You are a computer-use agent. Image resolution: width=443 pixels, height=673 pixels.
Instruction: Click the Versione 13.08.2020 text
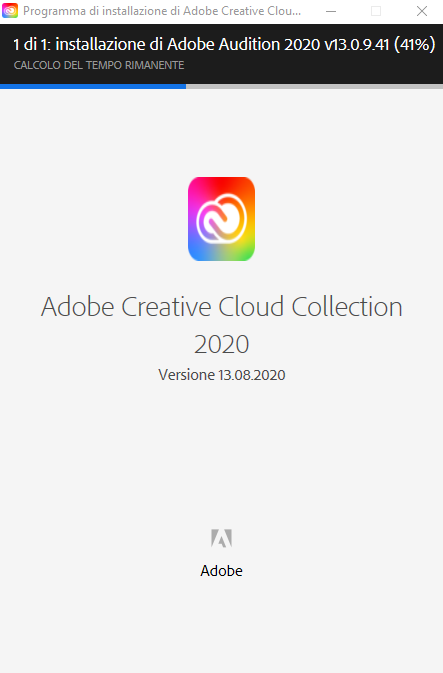tap(222, 375)
